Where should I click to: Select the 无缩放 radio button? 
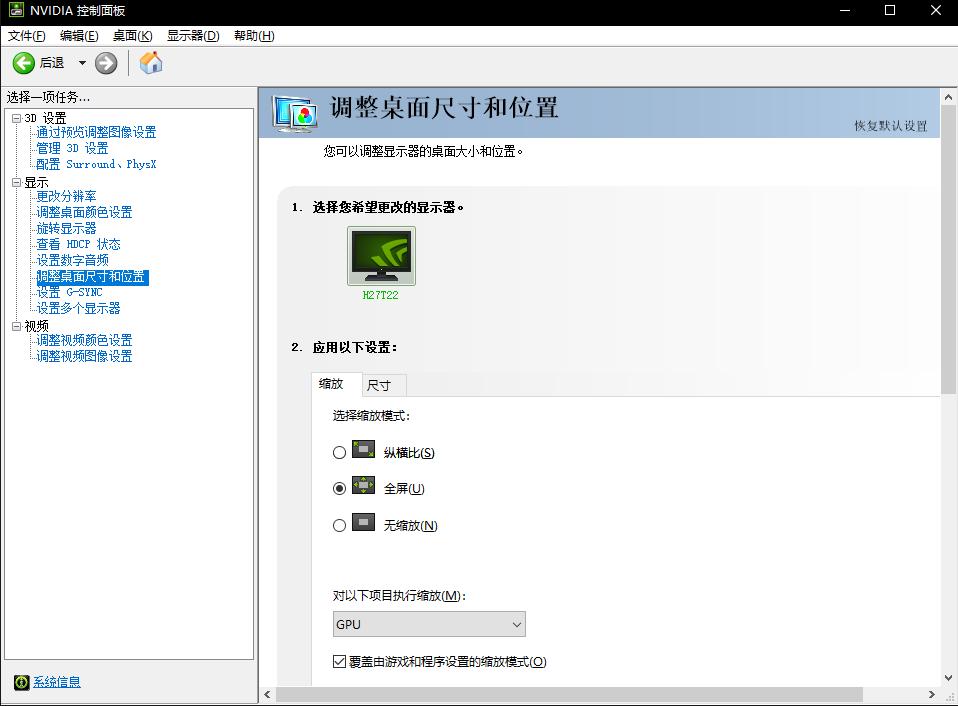pyautogui.click(x=339, y=525)
